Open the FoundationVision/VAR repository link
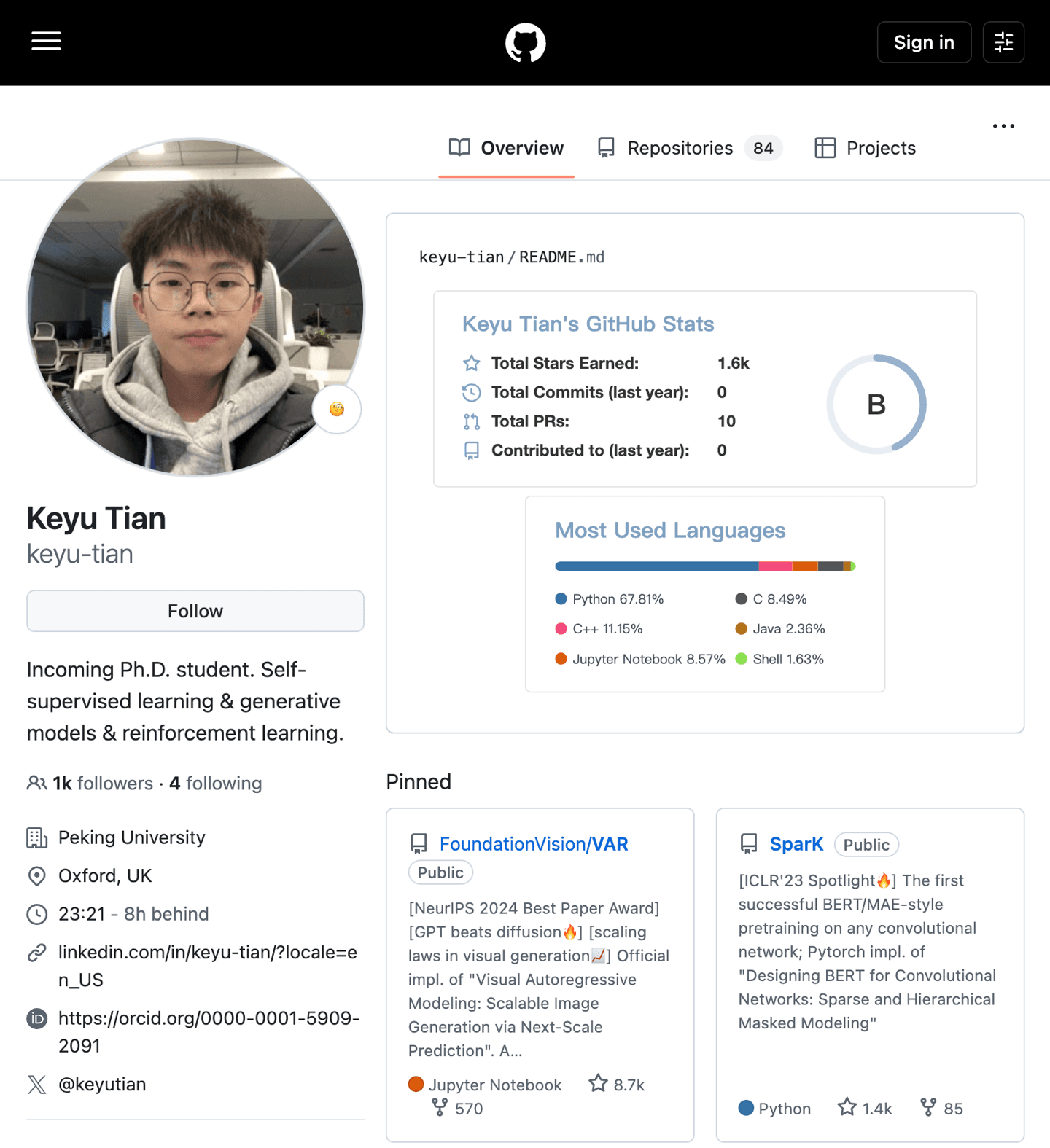 [534, 844]
